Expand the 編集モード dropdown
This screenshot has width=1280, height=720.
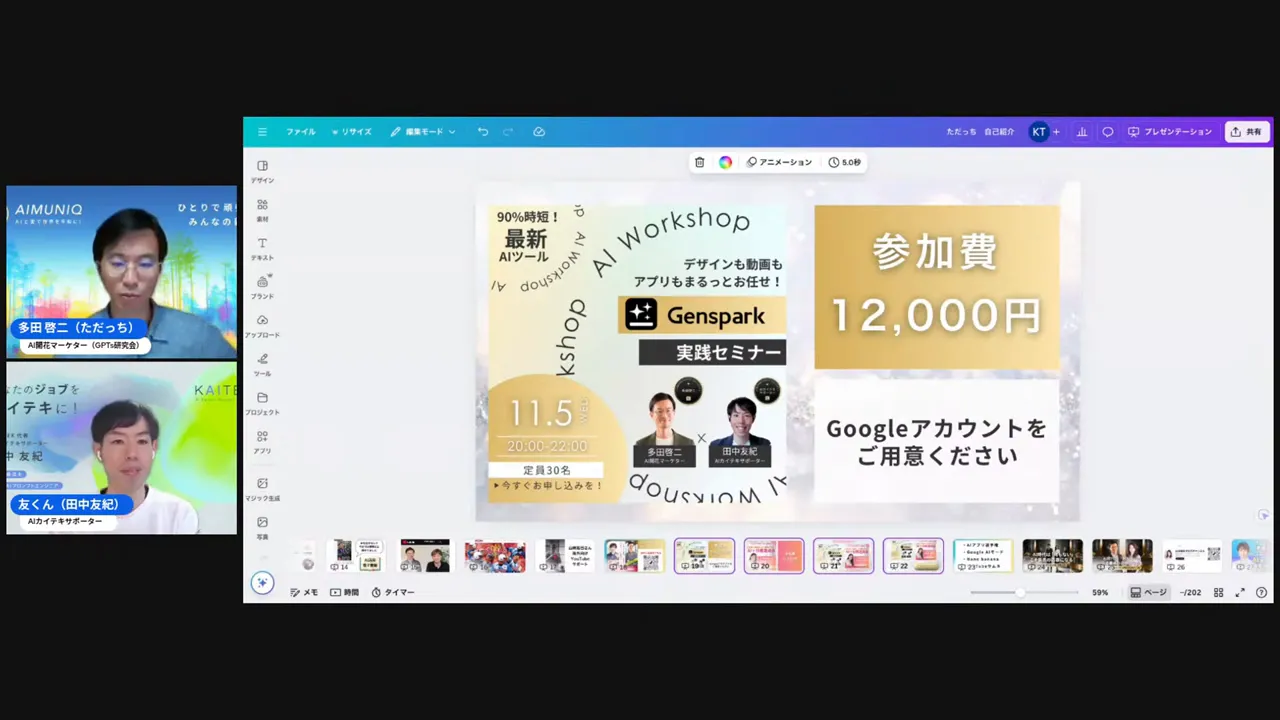tap(423, 132)
